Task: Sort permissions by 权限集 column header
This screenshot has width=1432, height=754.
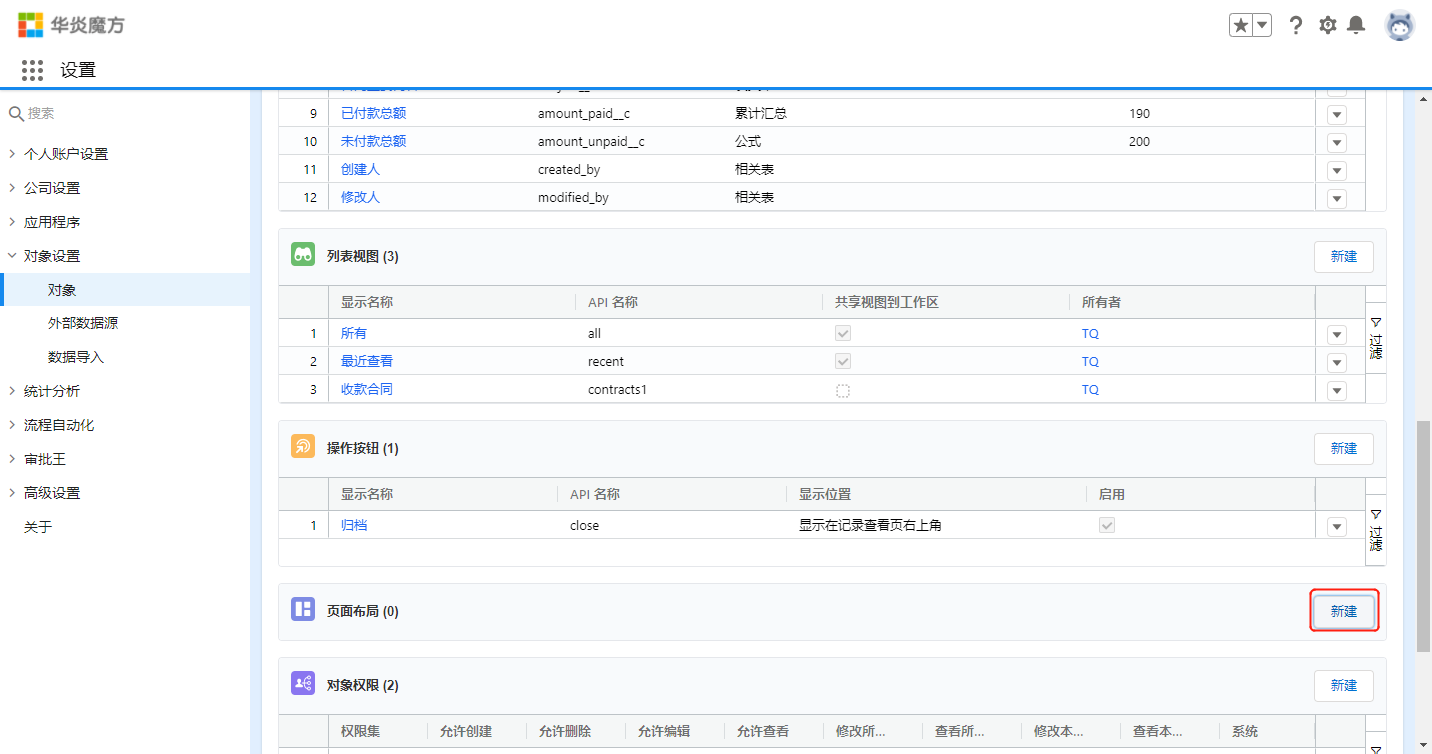Action: pos(360,731)
